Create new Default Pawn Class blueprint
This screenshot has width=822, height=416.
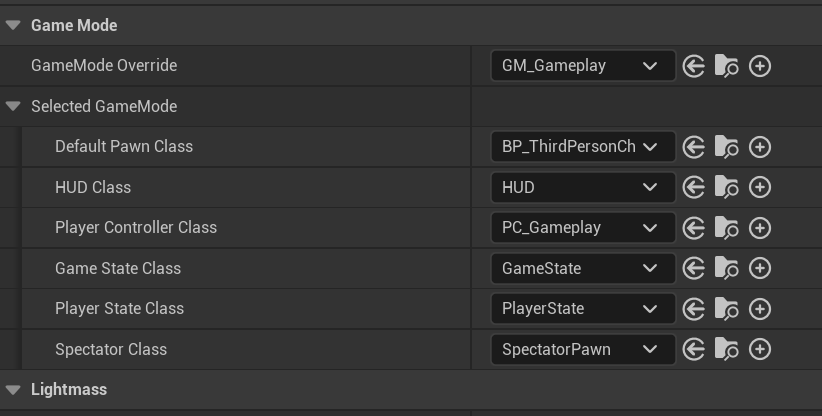760,147
